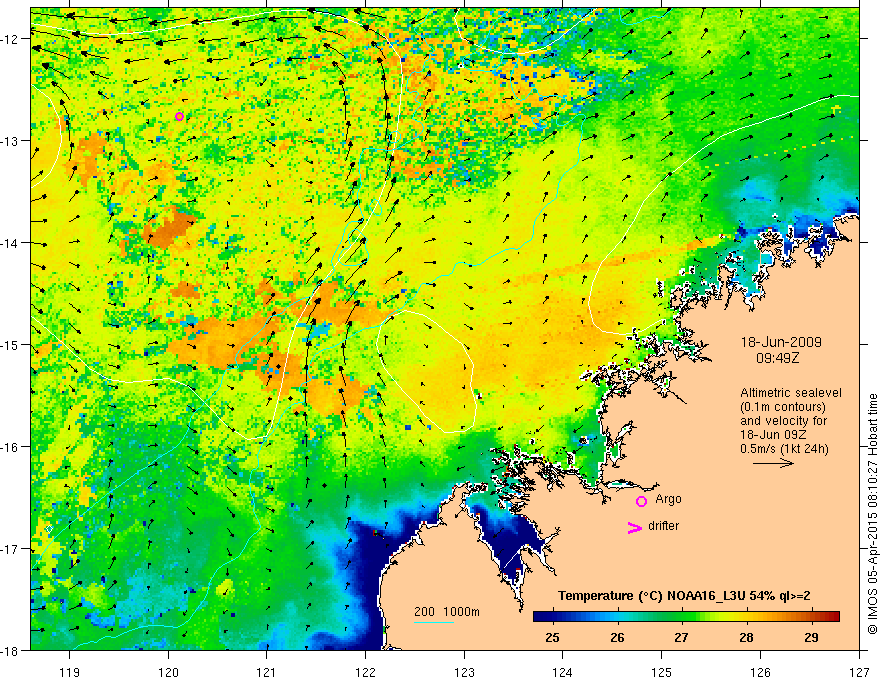This screenshot has width=880, height=680.
Task: Click the latitude axis label -13
Action: [10, 141]
